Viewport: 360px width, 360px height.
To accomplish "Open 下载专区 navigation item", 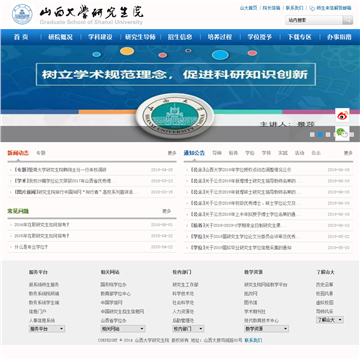I will 299,37.
